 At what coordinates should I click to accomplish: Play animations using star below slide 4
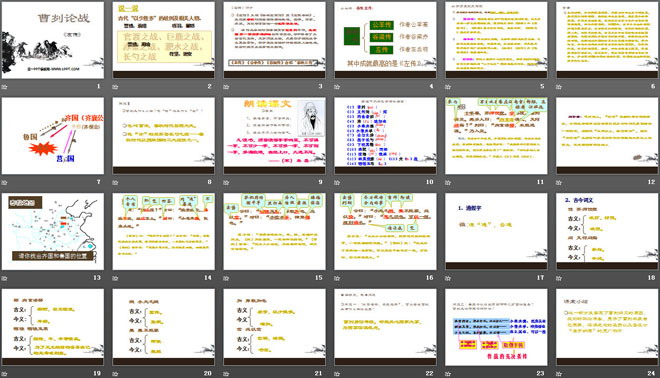coord(337,87)
